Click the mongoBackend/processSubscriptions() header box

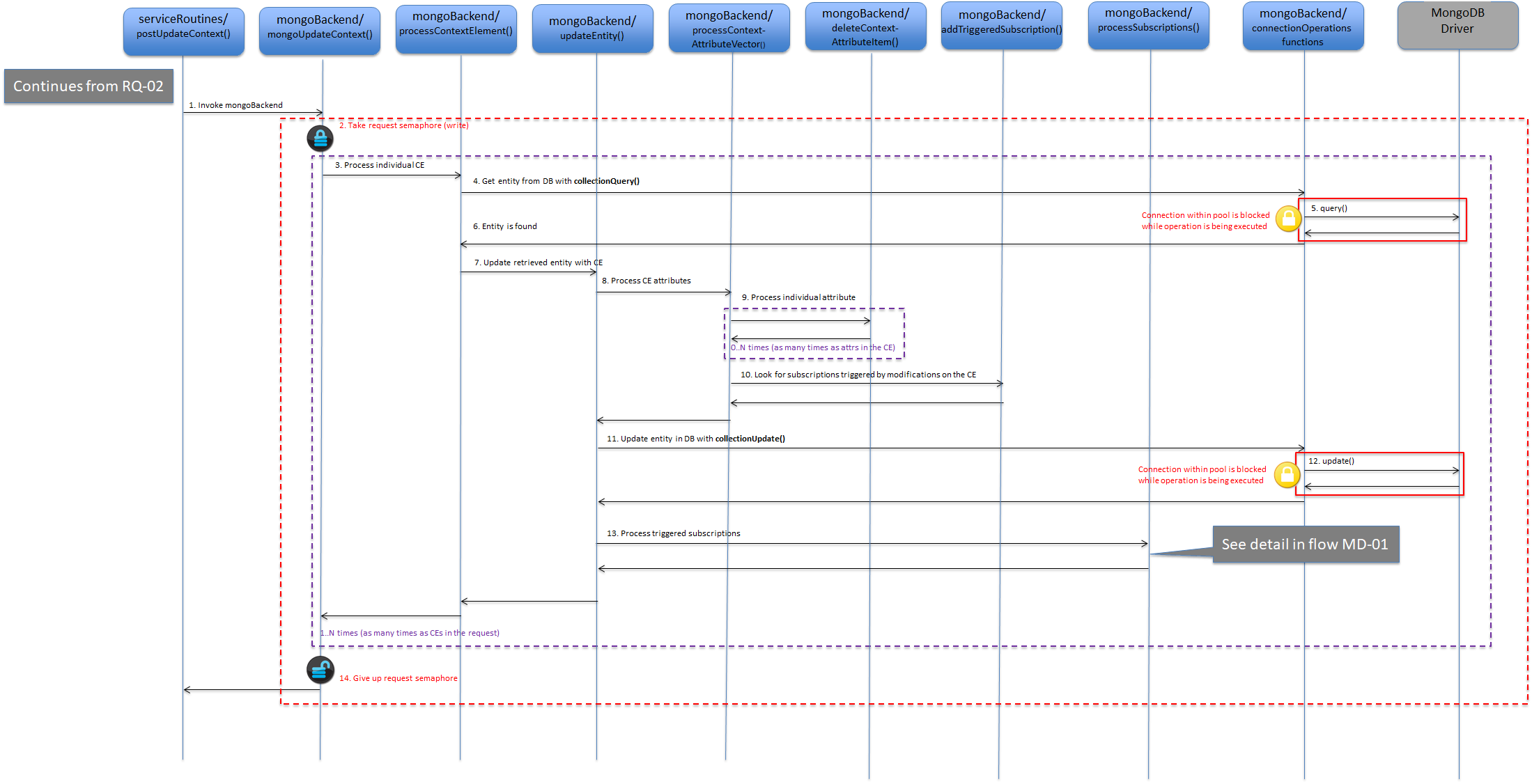tap(1148, 25)
